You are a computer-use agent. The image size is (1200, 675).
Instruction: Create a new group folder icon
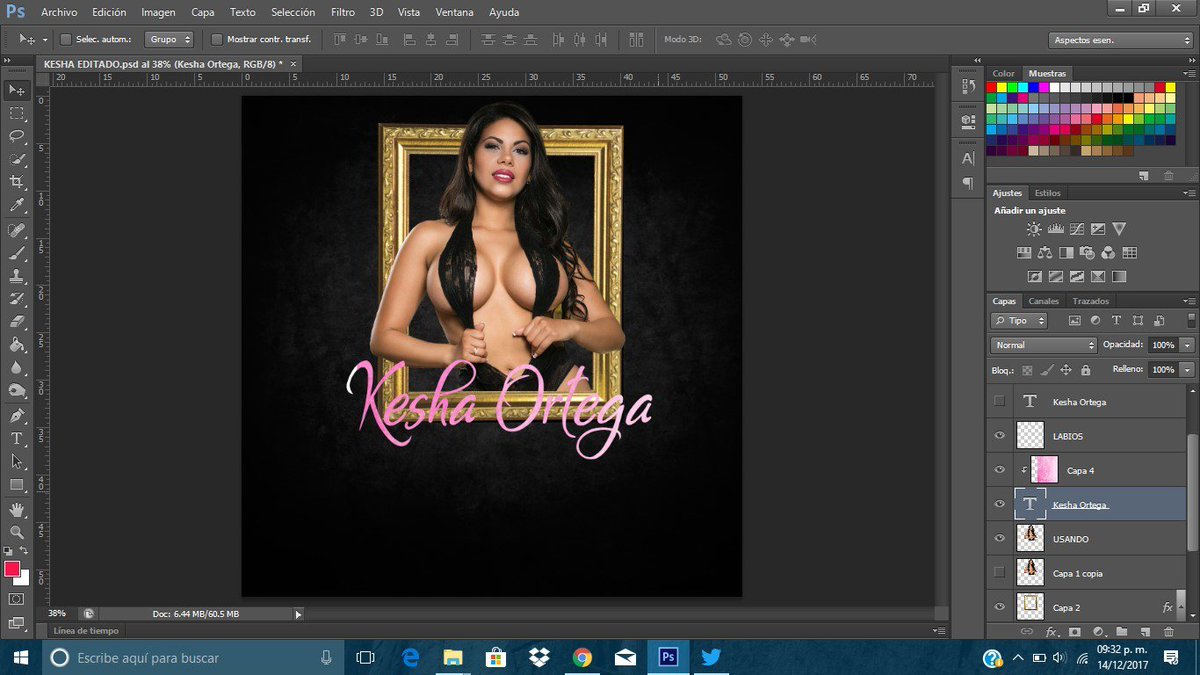[1122, 632]
